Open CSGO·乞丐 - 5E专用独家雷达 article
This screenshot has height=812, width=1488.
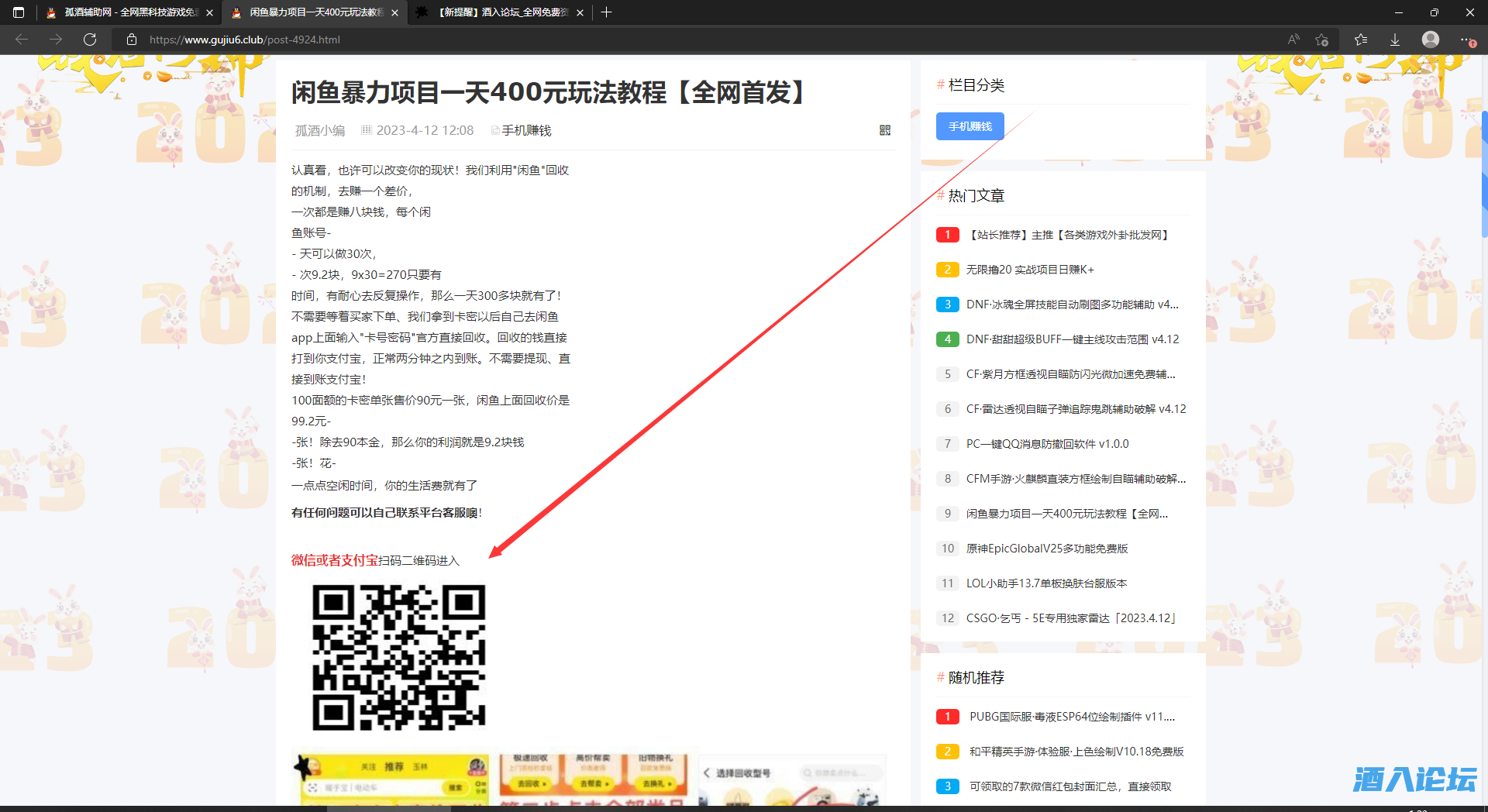tap(1072, 618)
